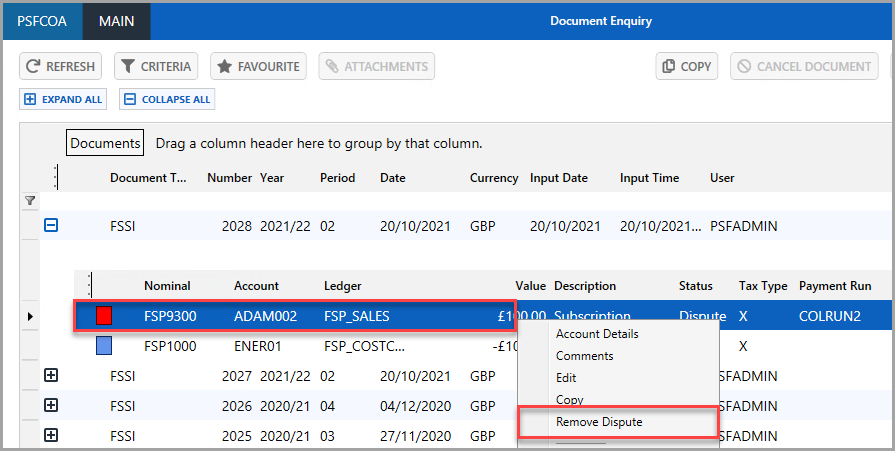
Task: Select the FSP_SALES ledger cell
Action: point(357,316)
